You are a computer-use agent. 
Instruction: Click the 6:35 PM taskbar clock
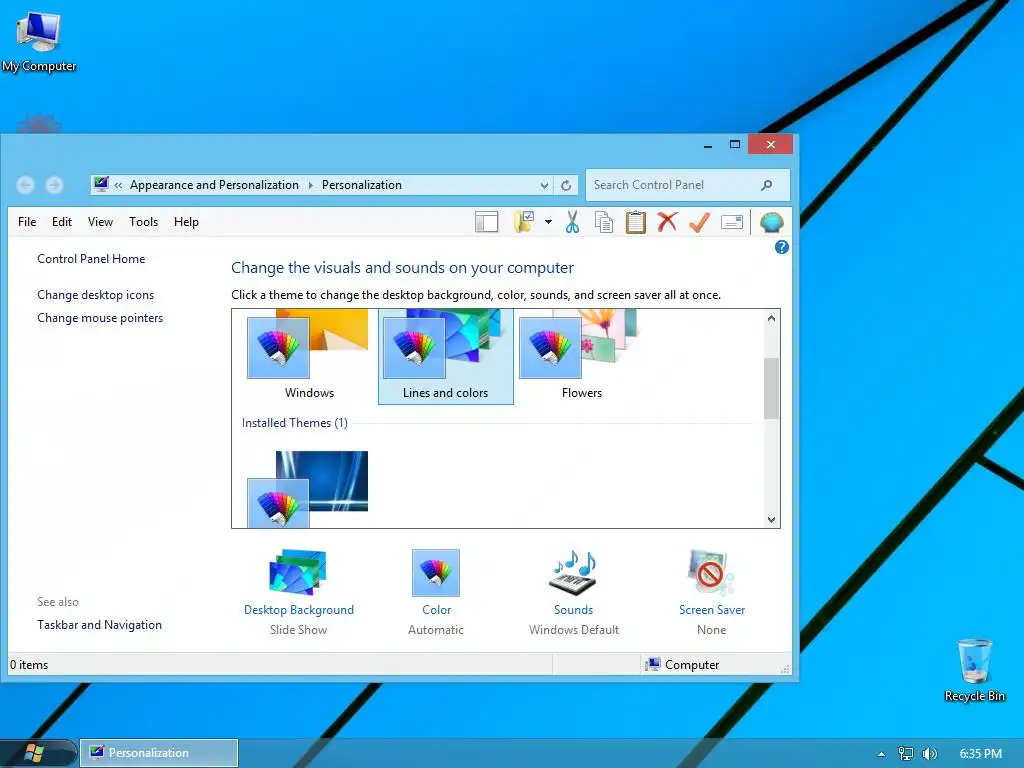[980, 754]
